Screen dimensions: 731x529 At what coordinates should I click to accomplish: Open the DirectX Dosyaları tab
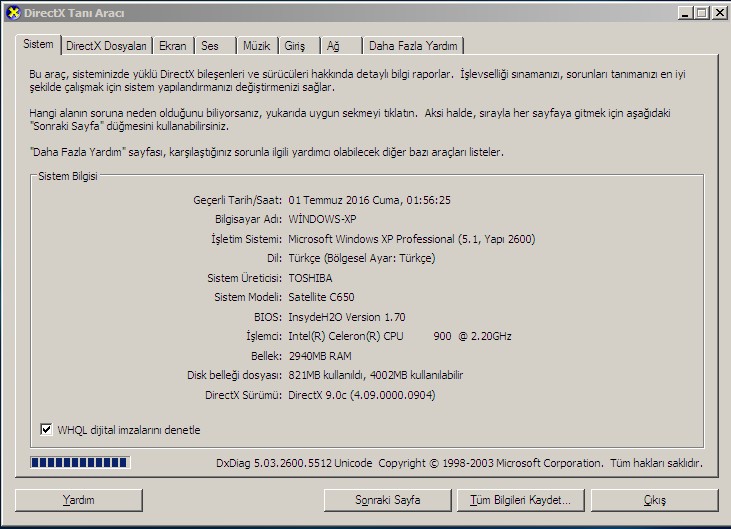(x=106, y=46)
